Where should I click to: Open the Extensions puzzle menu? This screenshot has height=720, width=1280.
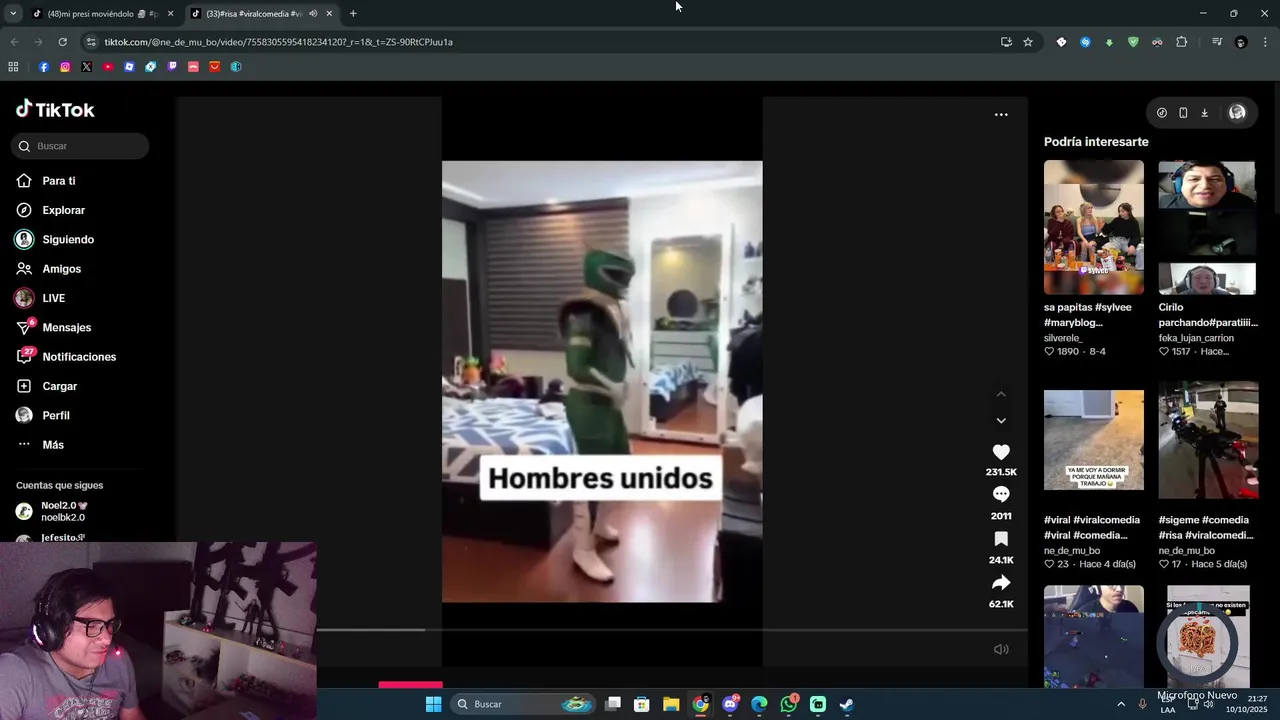[1181, 42]
